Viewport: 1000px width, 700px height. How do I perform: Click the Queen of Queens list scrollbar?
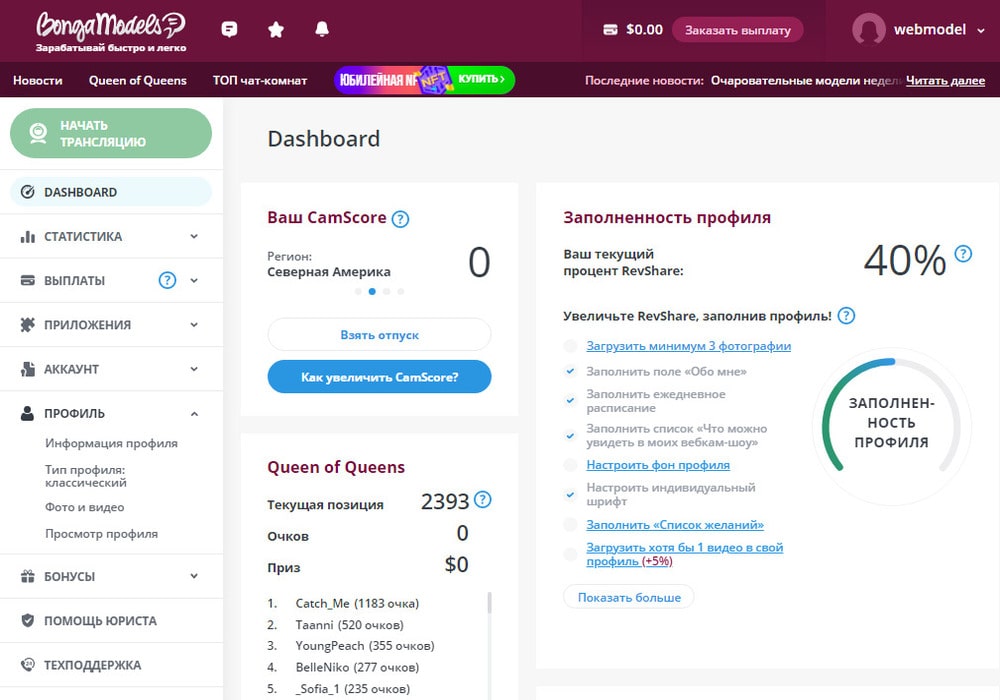coord(489,602)
